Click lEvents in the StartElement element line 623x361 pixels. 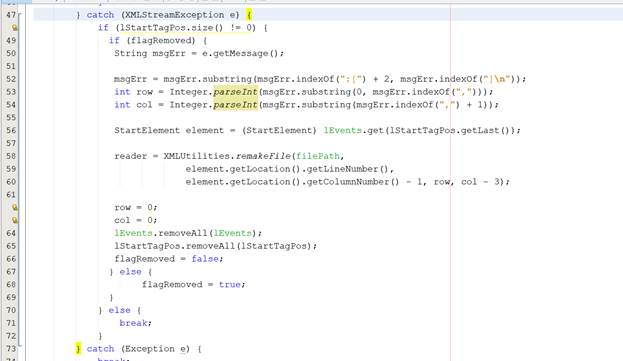click(342, 130)
